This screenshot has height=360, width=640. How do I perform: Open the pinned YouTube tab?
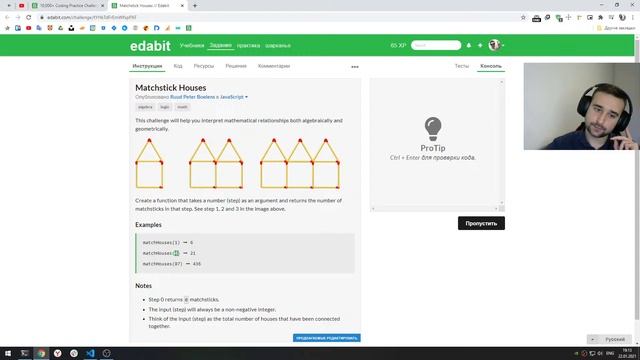click(x=22, y=6)
